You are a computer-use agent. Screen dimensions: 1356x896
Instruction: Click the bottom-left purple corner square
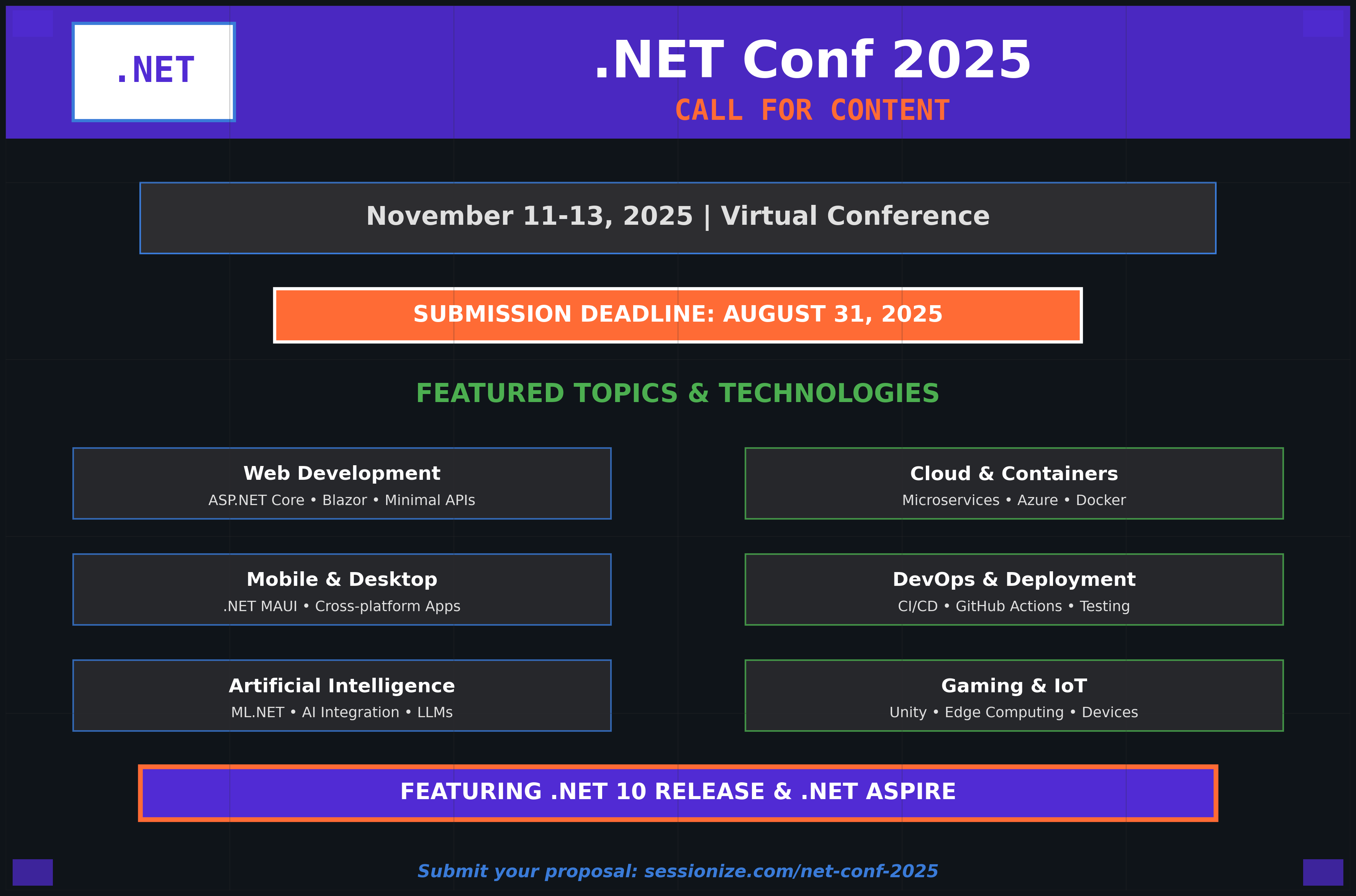coord(33,872)
